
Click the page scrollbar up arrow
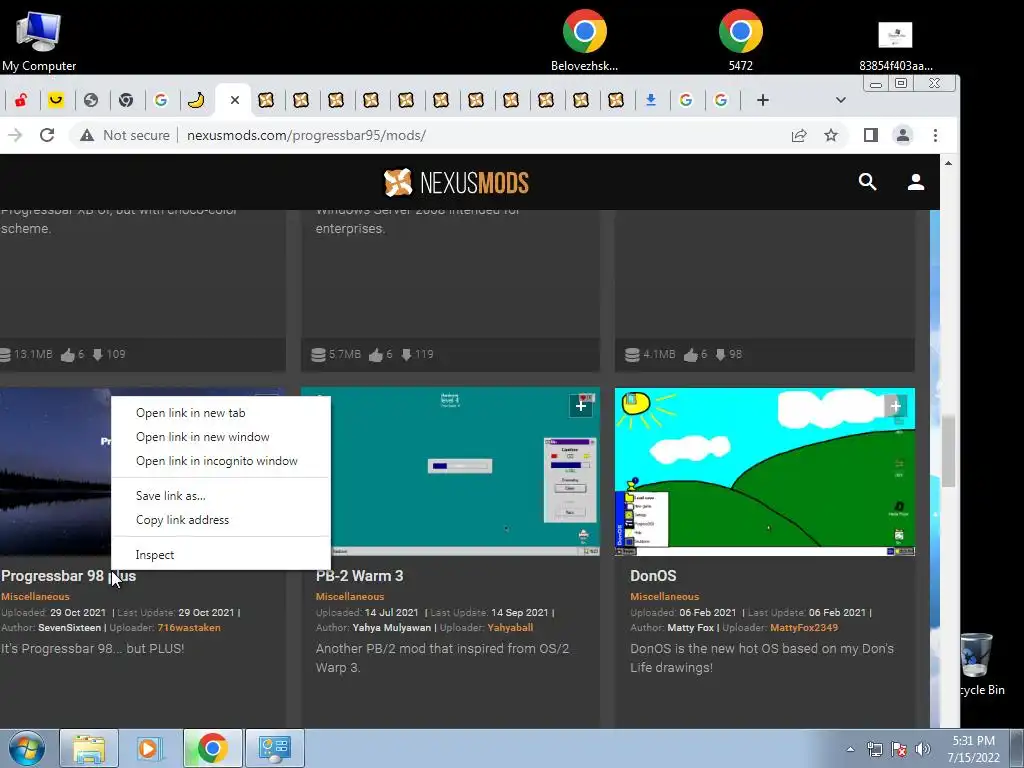948,163
